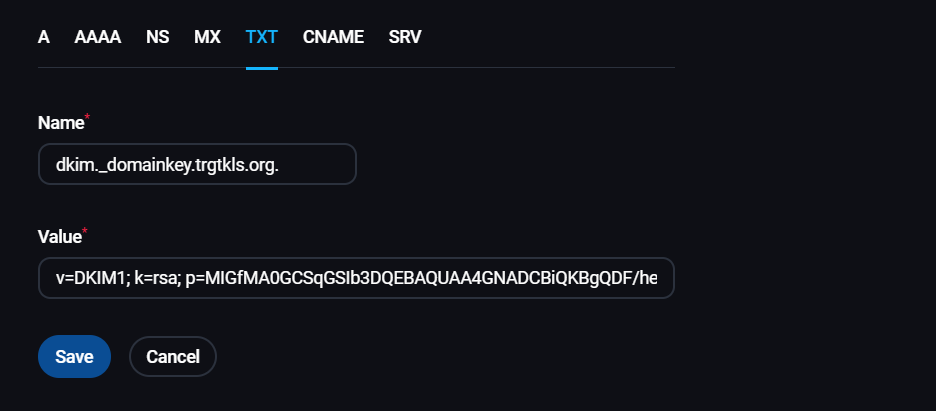Viewport: 936px width, 411px height.
Task: Open the SRV record tab
Action: click(405, 37)
